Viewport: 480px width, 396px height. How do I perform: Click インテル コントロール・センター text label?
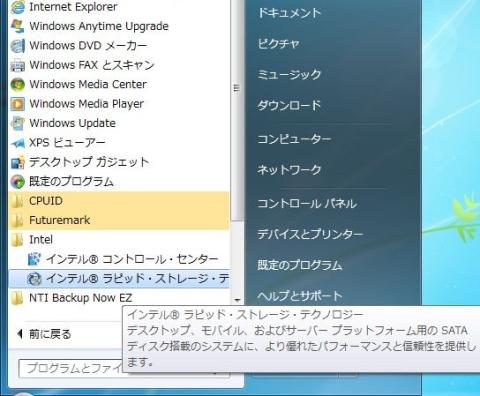click(x=132, y=259)
